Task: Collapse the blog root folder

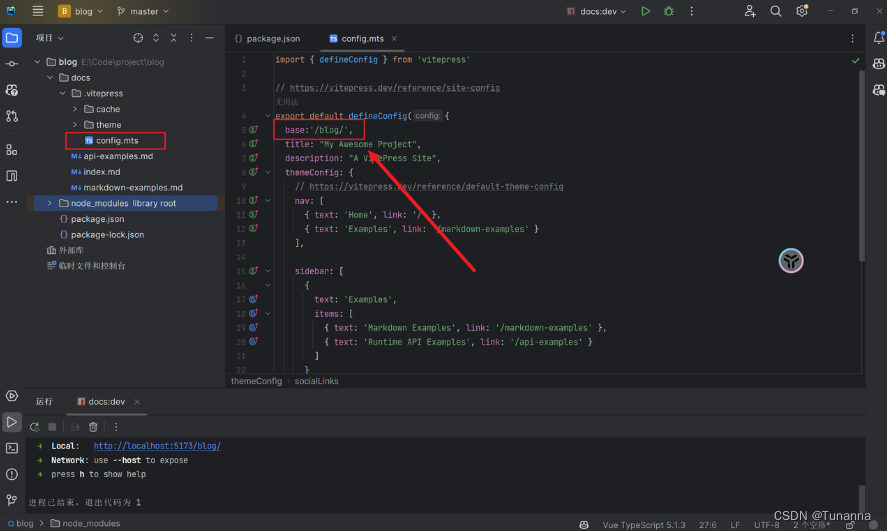Action: coord(37,62)
